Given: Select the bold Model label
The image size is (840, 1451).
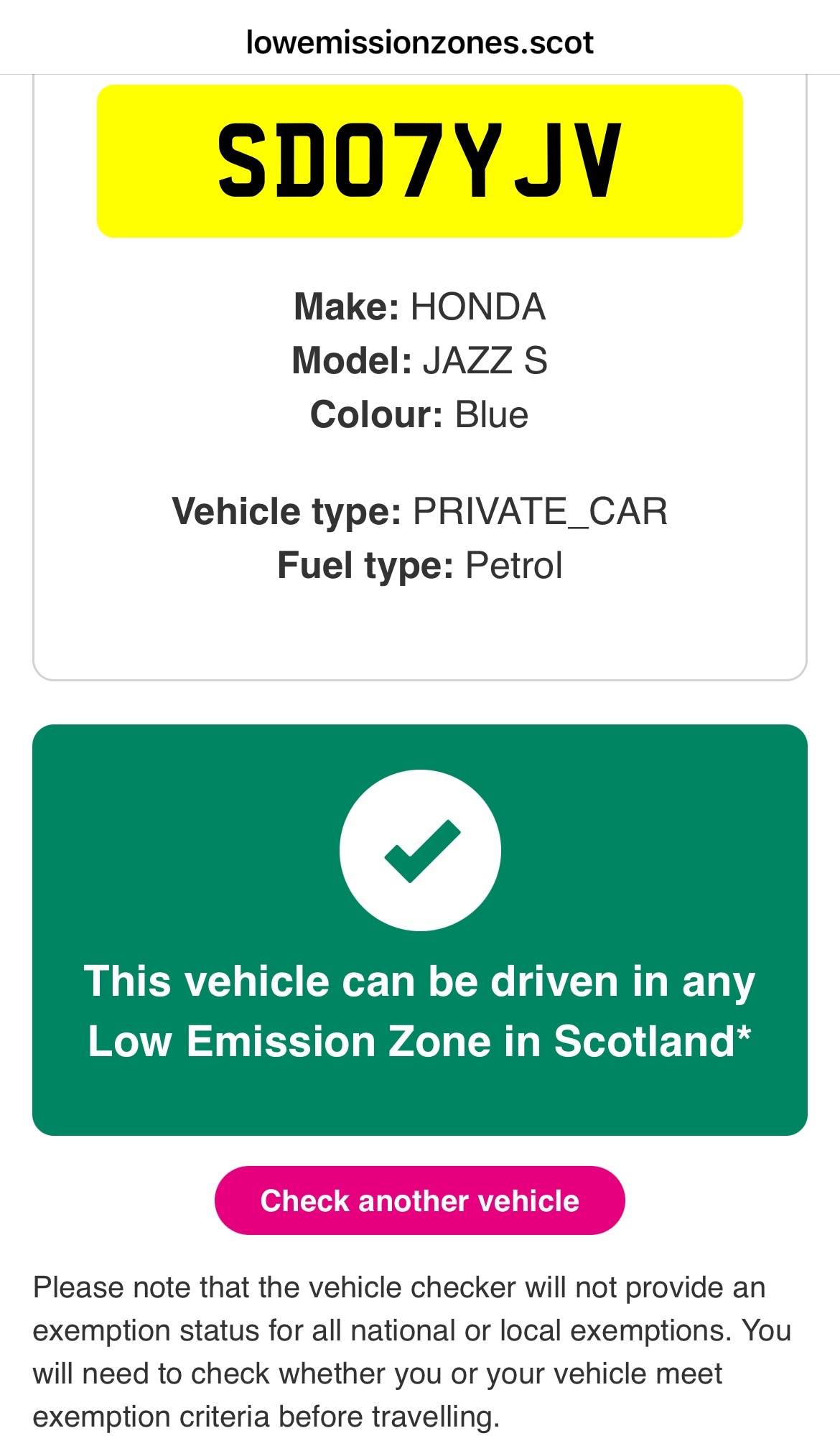Looking at the screenshot, I should point(351,360).
